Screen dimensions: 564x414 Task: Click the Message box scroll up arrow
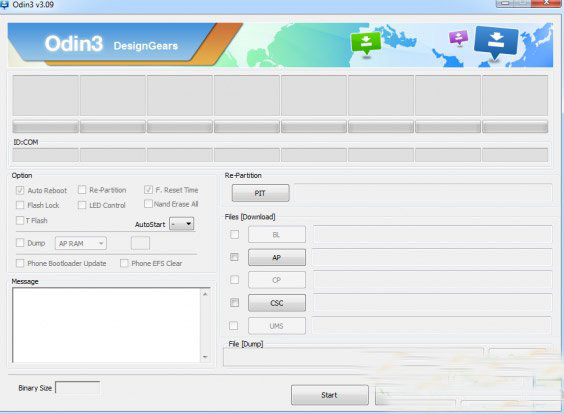(205, 294)
